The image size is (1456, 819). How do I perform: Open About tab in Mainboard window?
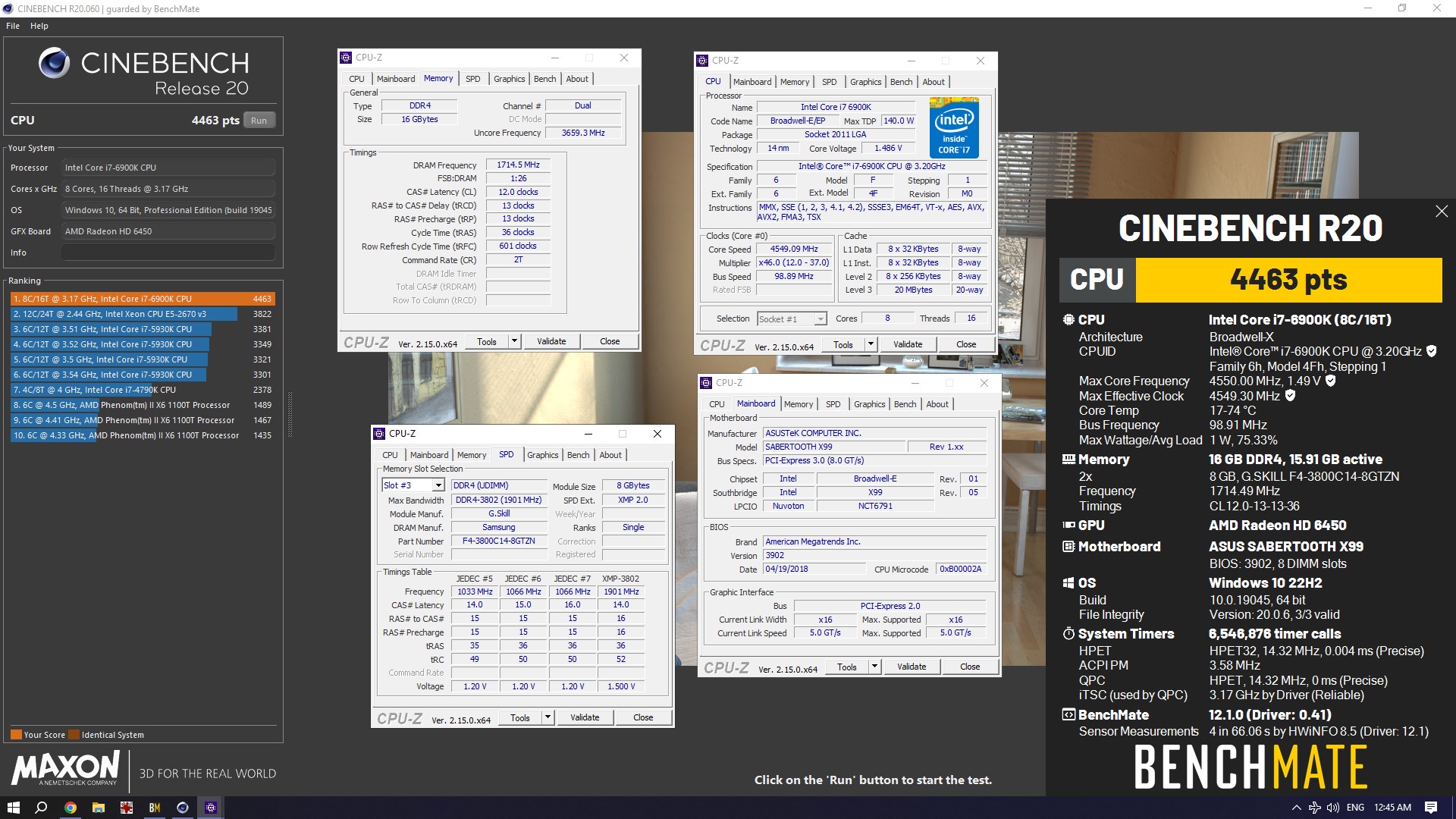pyautogui.click(x=937, y=404)
